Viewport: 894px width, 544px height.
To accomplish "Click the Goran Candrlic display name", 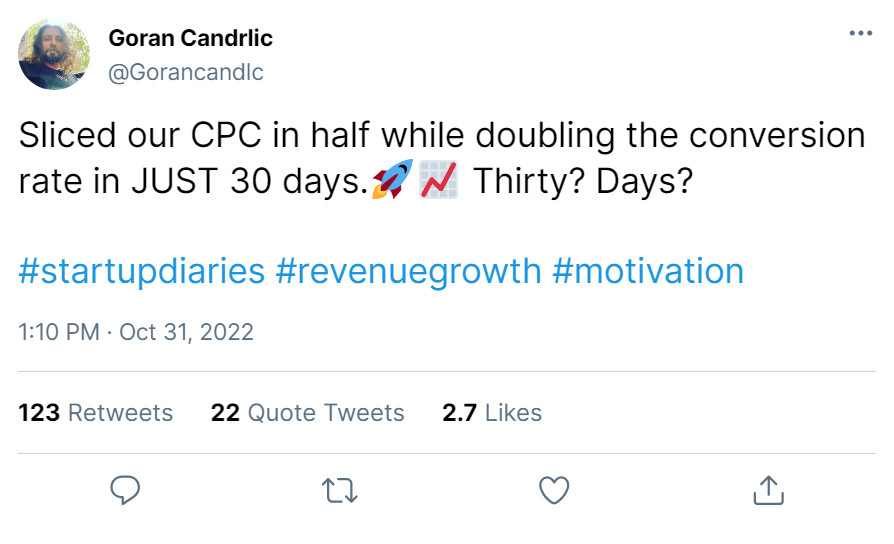I will coord(190,39).
